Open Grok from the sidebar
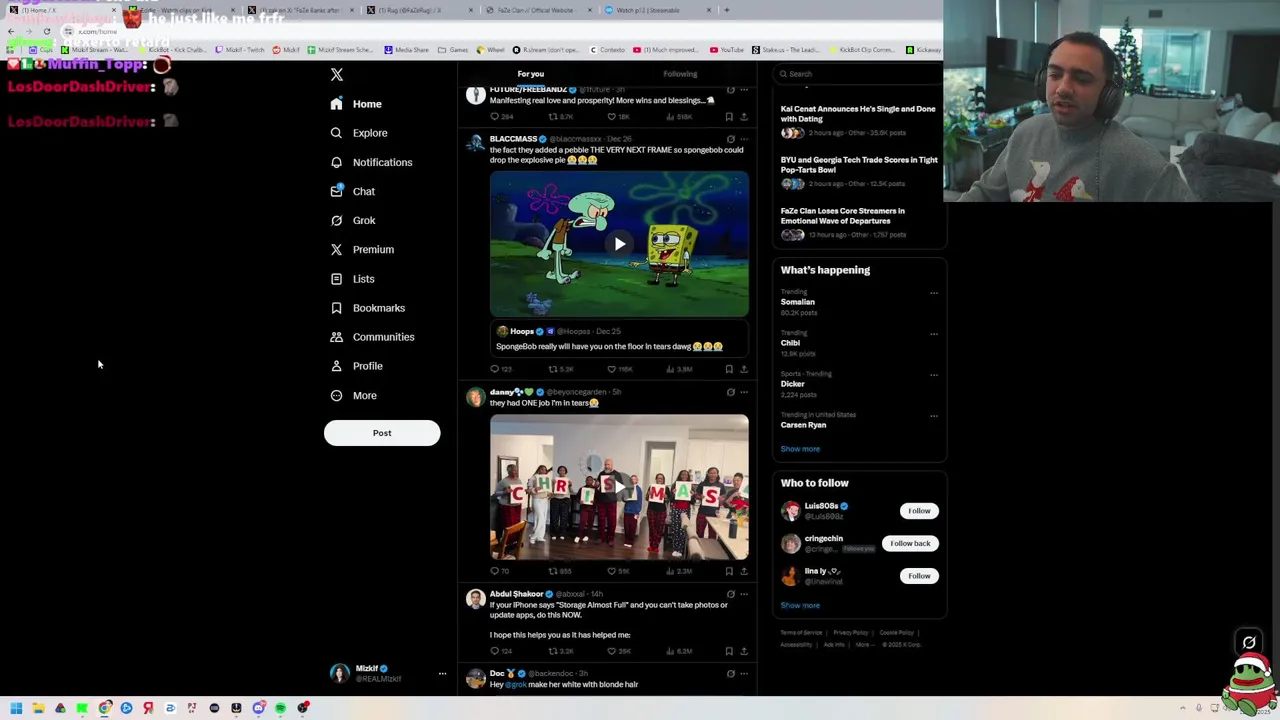Screen dimensions: 1280x720 [x=353, y=220]
